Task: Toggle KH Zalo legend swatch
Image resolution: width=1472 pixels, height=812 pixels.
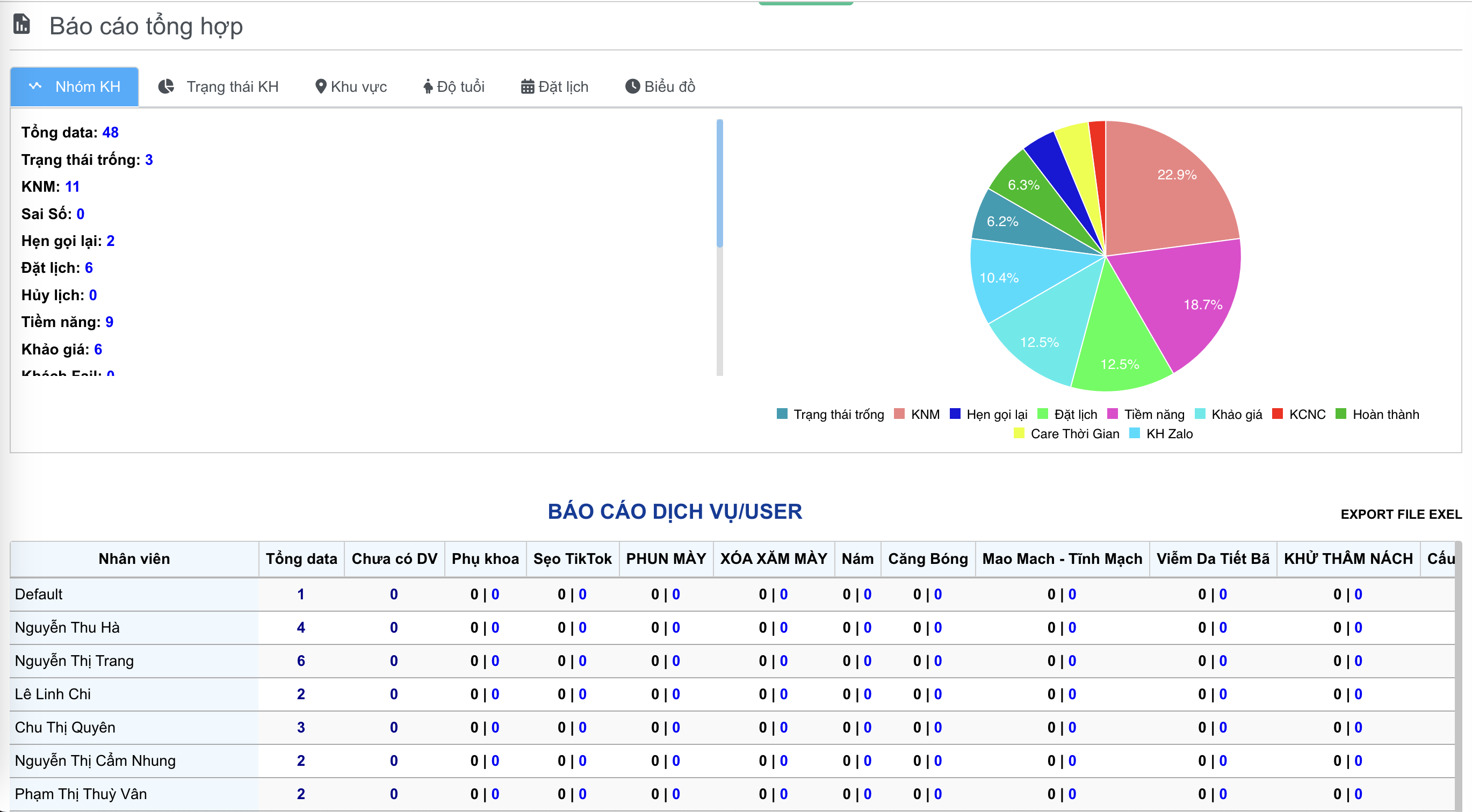Action: 1135,433
